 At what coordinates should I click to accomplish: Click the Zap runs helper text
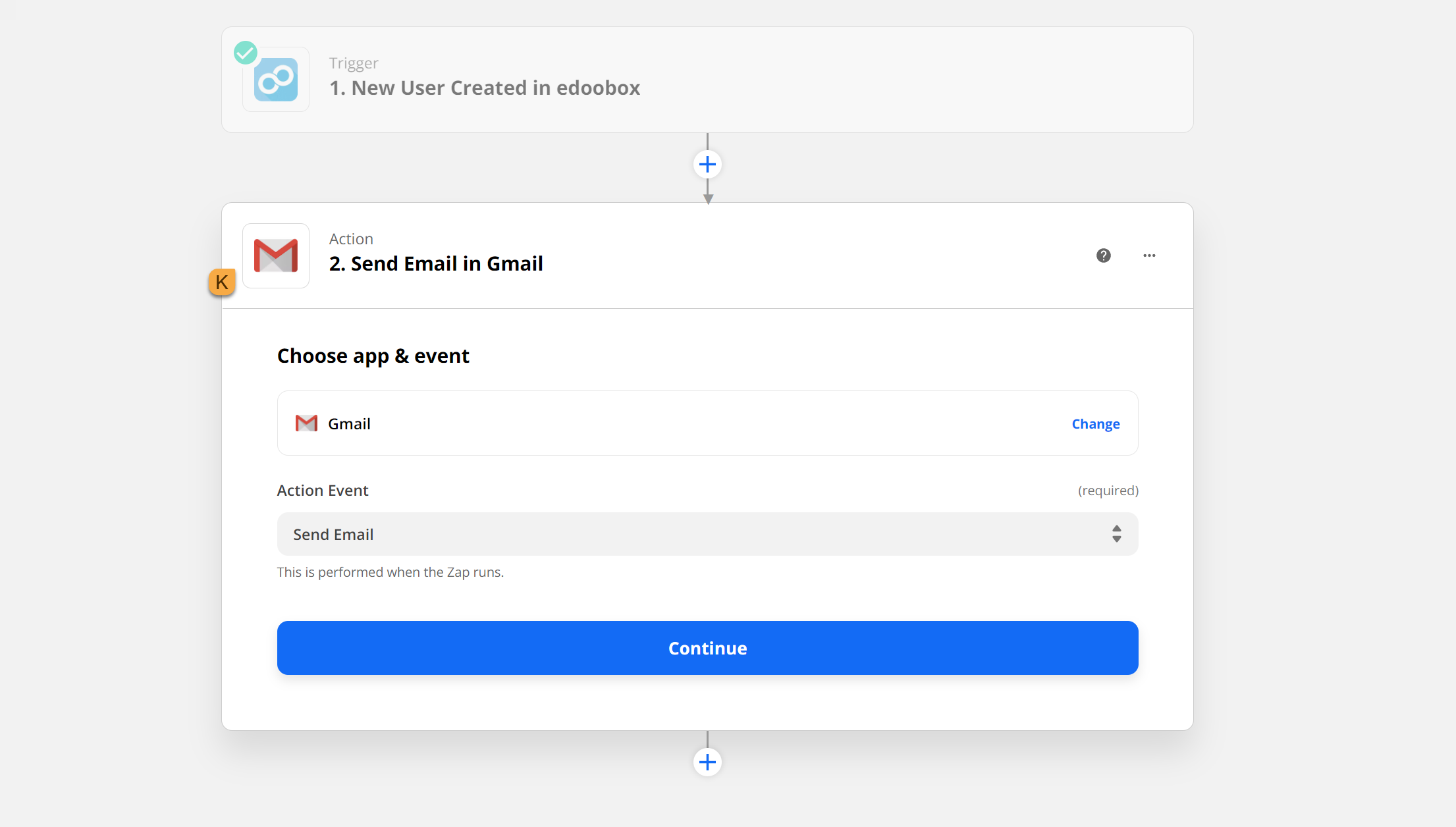coord(390,572)
